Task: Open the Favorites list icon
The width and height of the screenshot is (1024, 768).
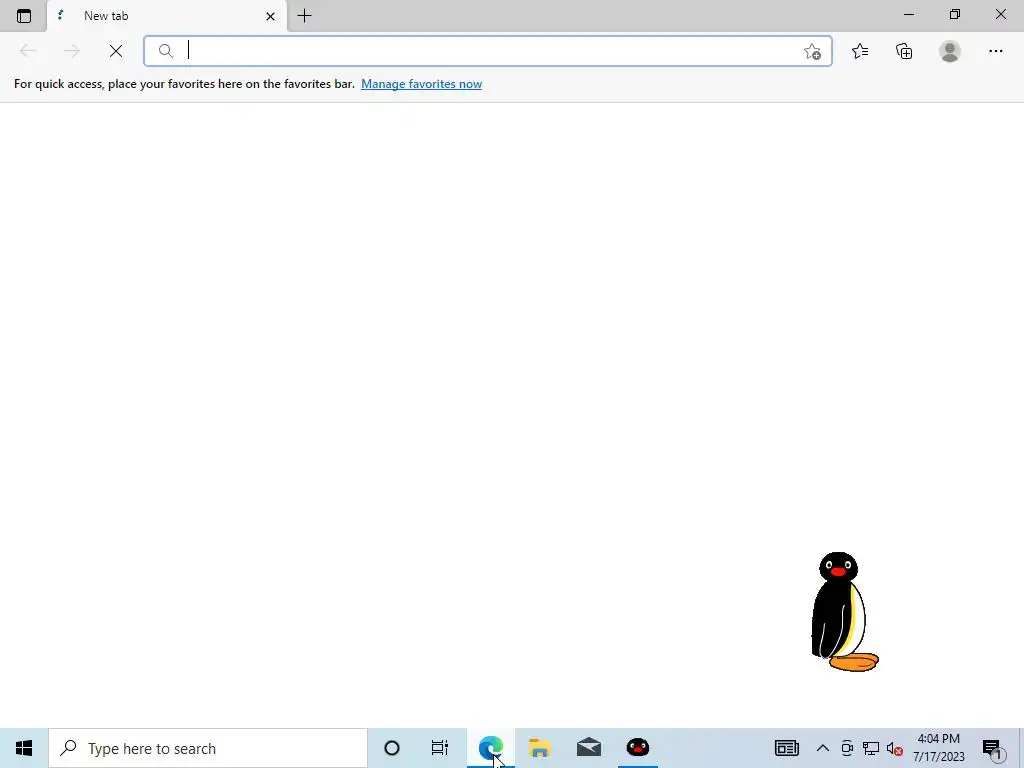Action: point(860,51)
